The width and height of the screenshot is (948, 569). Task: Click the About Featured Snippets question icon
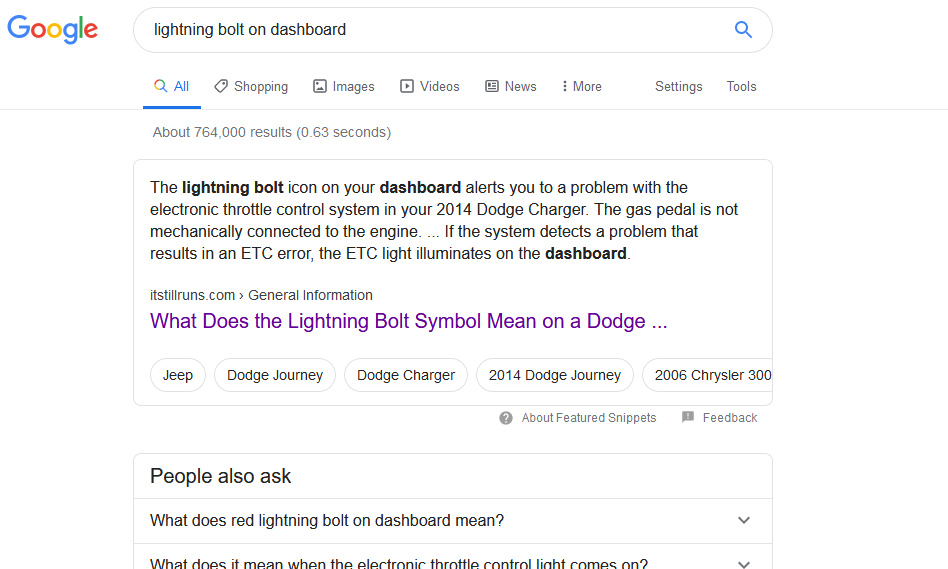coord(506,418)
